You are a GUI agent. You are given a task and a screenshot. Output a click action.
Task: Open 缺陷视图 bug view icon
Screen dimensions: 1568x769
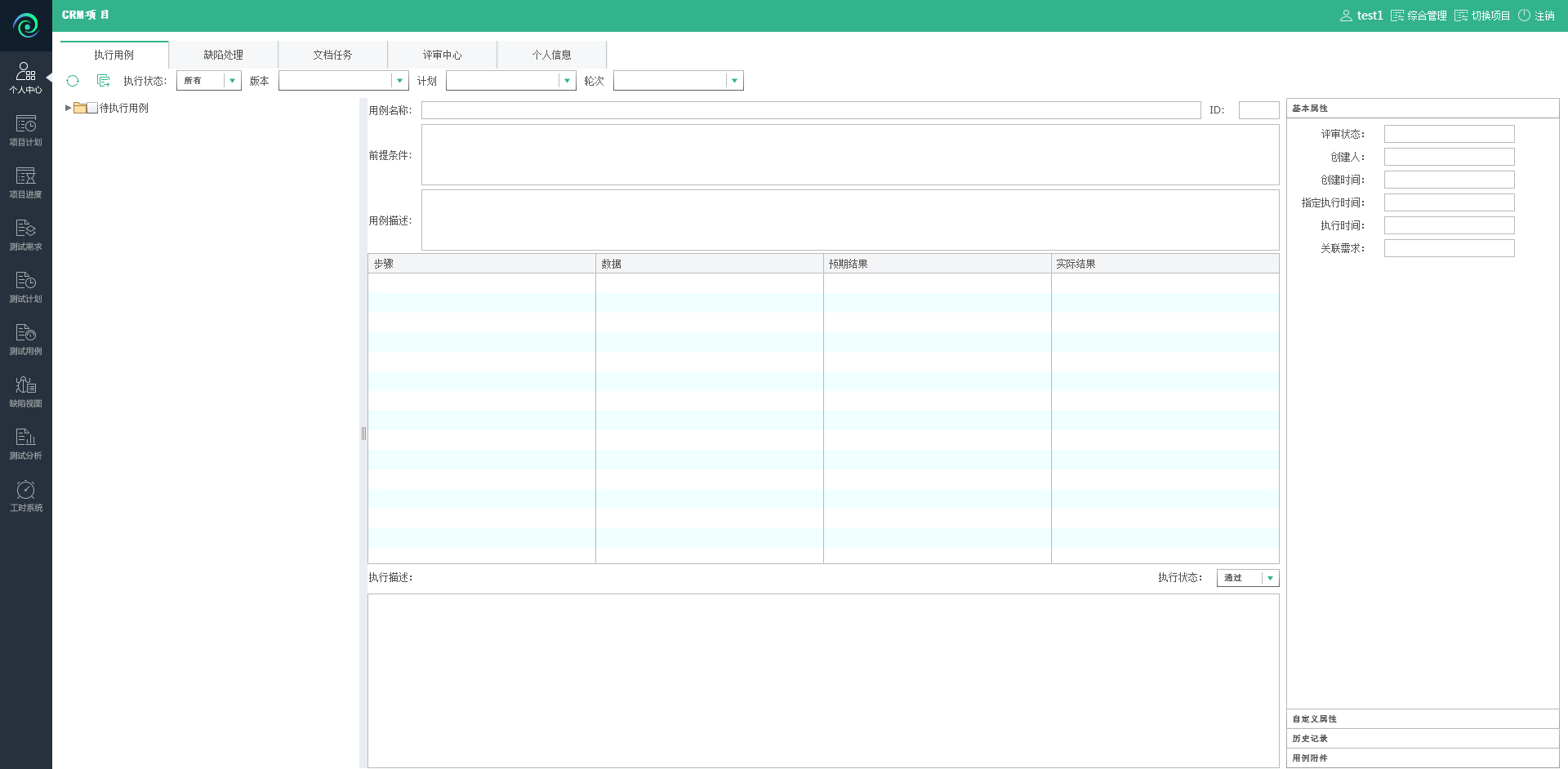pos(25,392)
